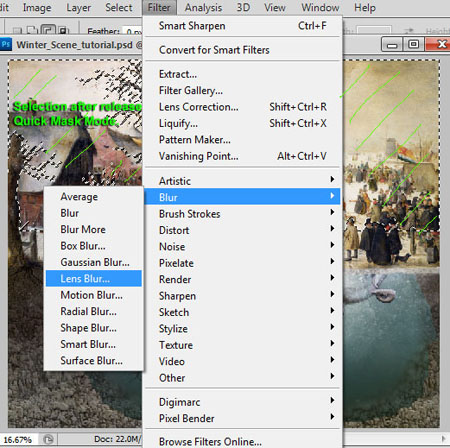Screen dimensions: 450x448
Task: Expand the Distort submenu
Action: coord(242,230)
